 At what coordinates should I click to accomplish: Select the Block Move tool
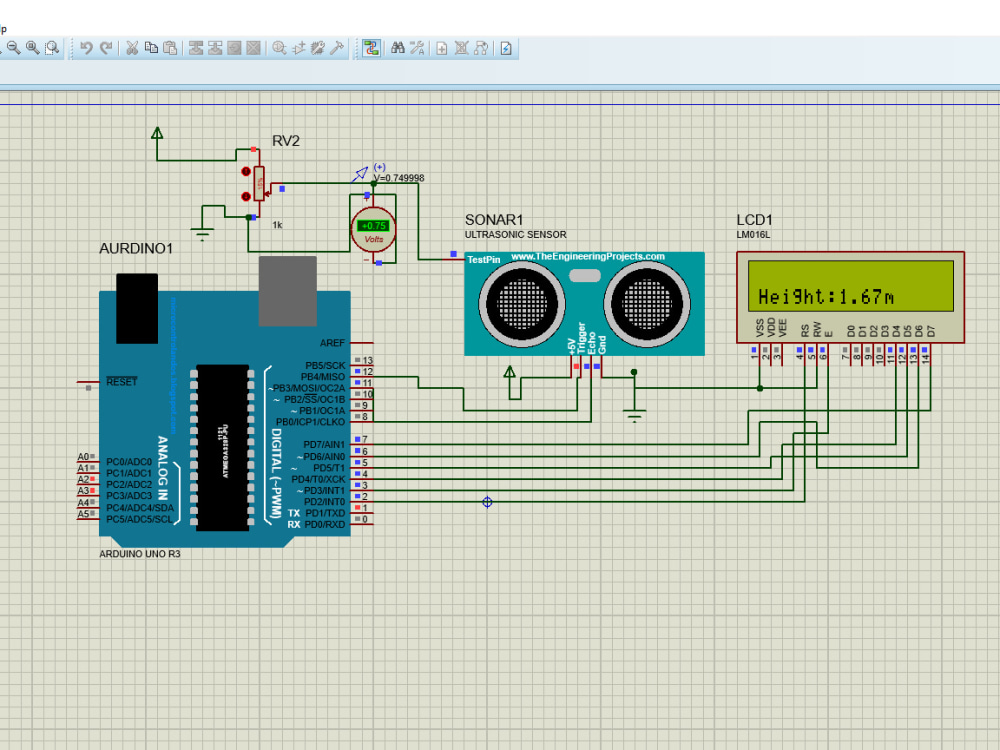click(213, 47)
